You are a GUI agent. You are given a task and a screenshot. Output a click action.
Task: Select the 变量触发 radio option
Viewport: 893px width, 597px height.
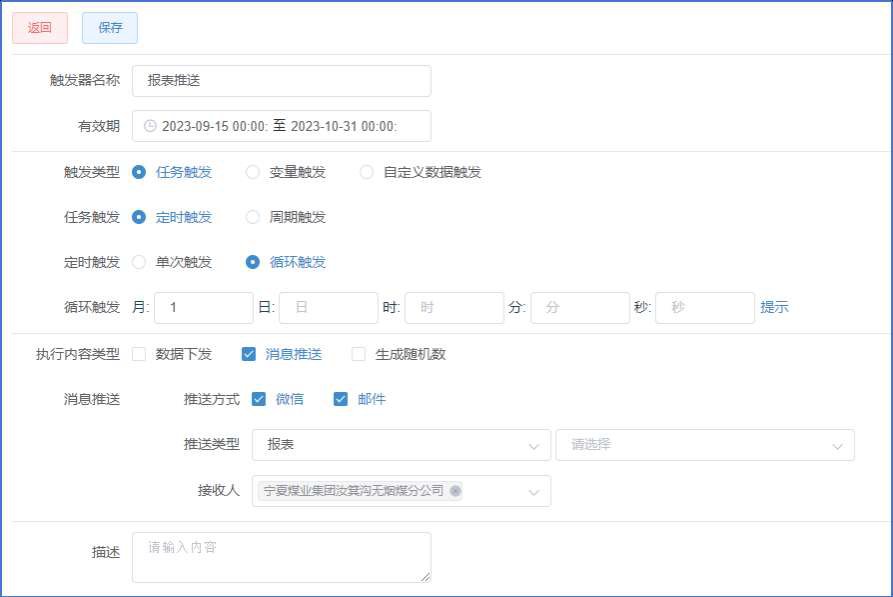252,172
